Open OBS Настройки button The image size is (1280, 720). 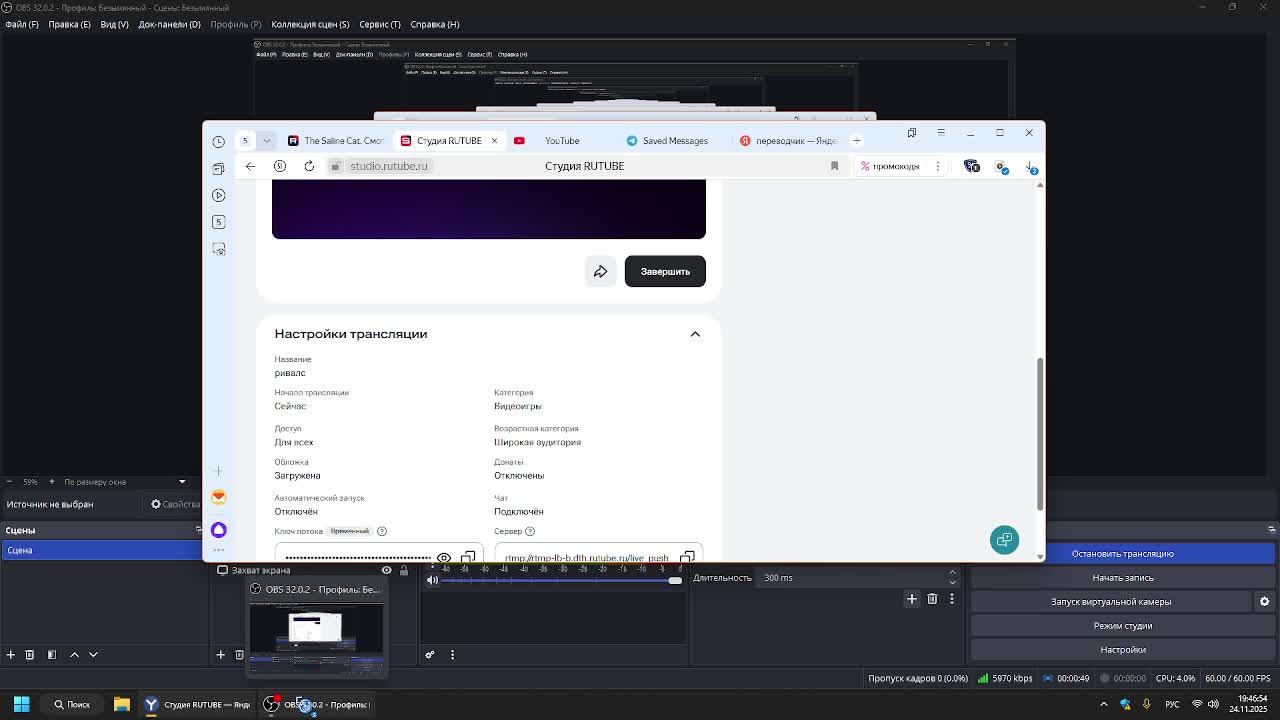(1123, 650)
